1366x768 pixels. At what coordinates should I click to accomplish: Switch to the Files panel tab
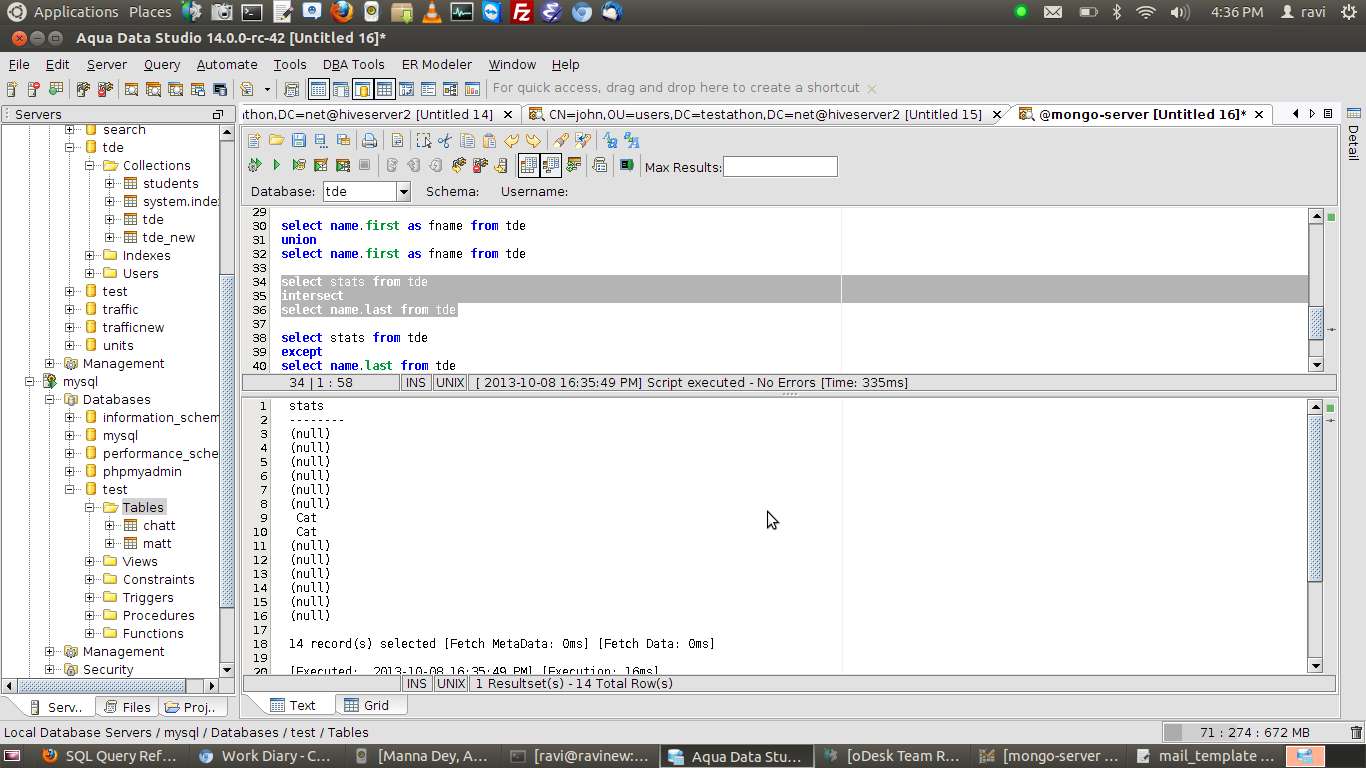click(128, 707)
